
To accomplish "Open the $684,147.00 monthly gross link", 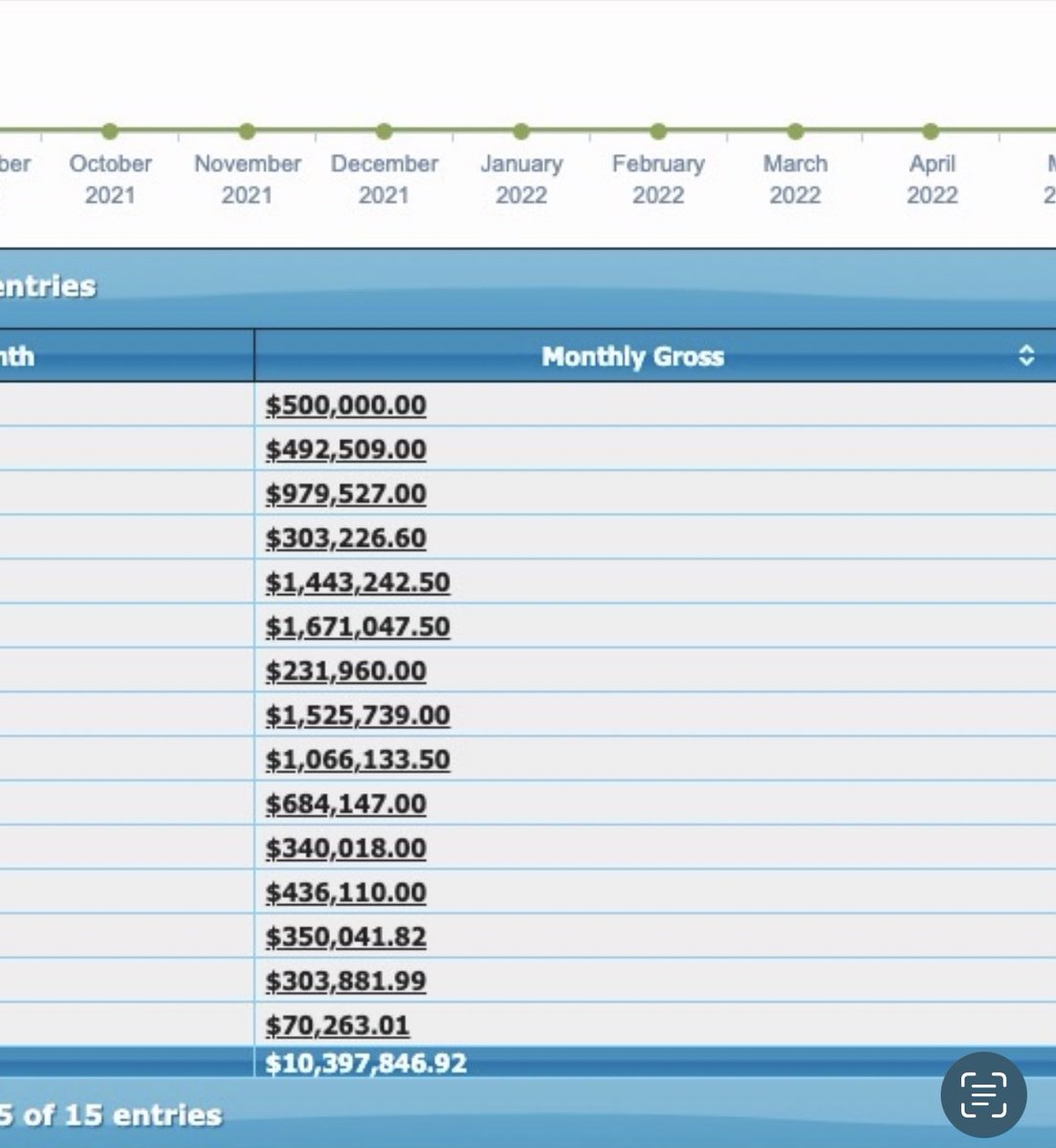I will 345,804.
